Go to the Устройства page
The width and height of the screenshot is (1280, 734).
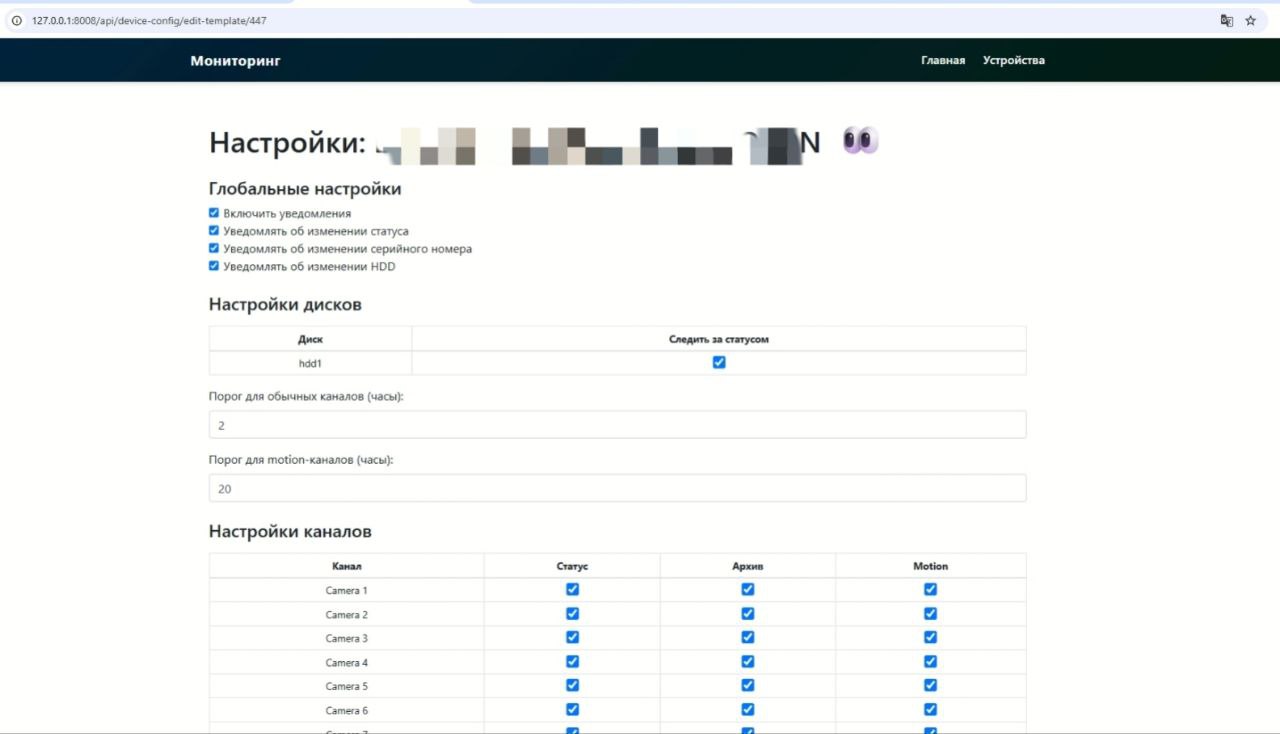pyautogui.click(x=1013, y=60)
